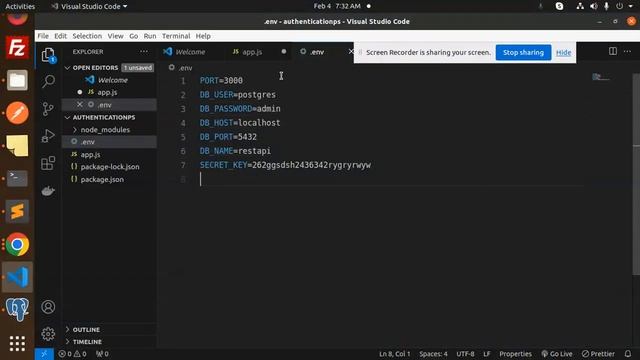Open the Extensions view
The width and height of the screenshot is (640, 360).
tap(48, 163)
